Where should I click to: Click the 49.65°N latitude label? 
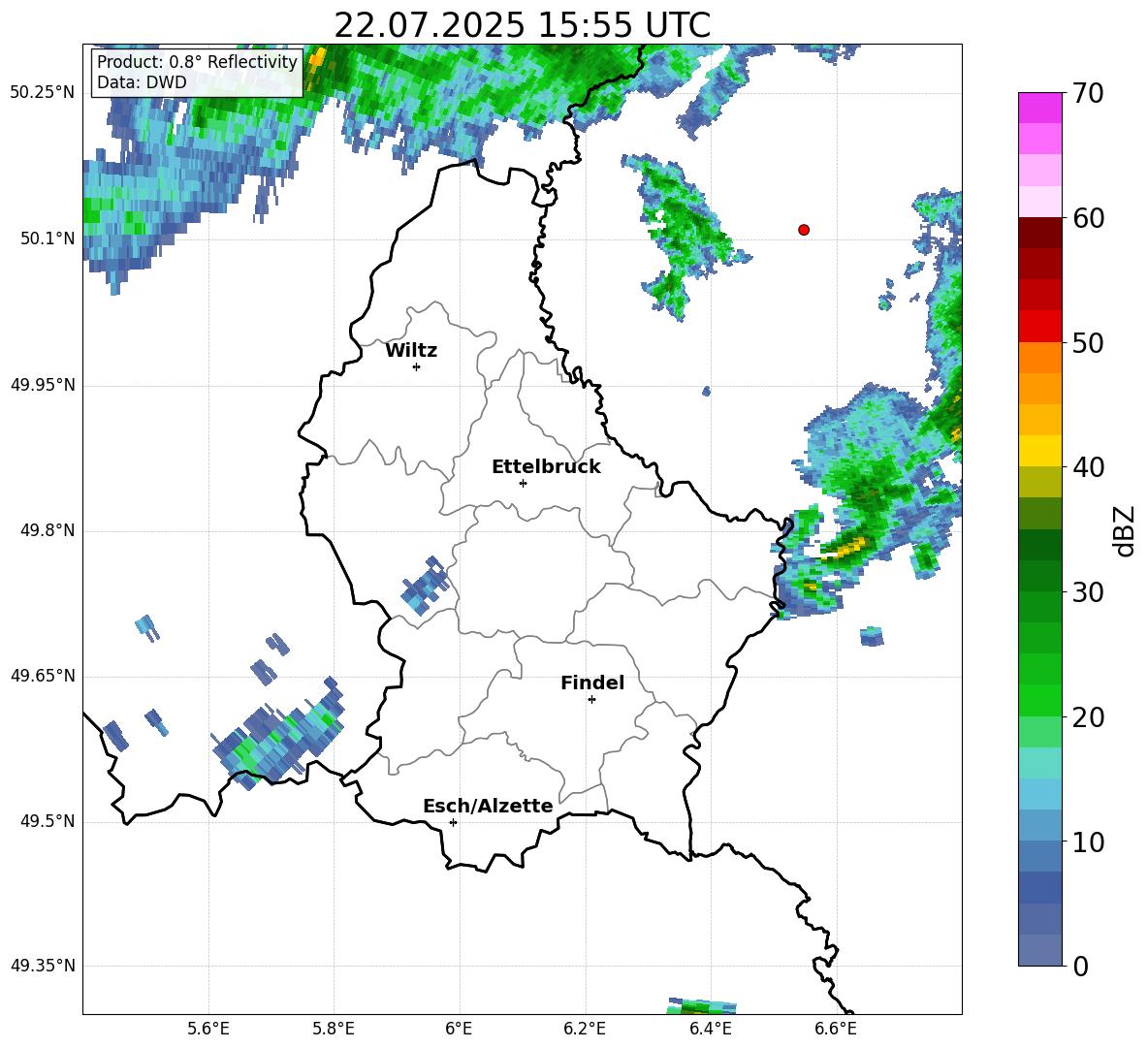43,676
